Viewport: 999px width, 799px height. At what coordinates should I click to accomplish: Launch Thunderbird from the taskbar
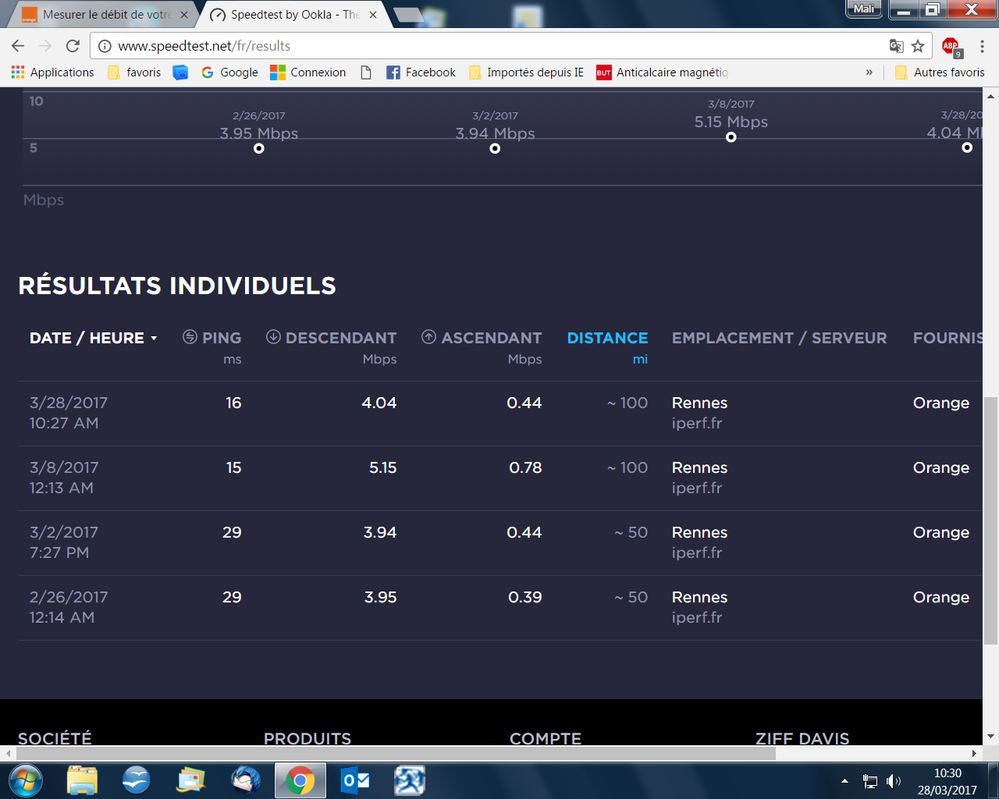(x=245, y=779)
